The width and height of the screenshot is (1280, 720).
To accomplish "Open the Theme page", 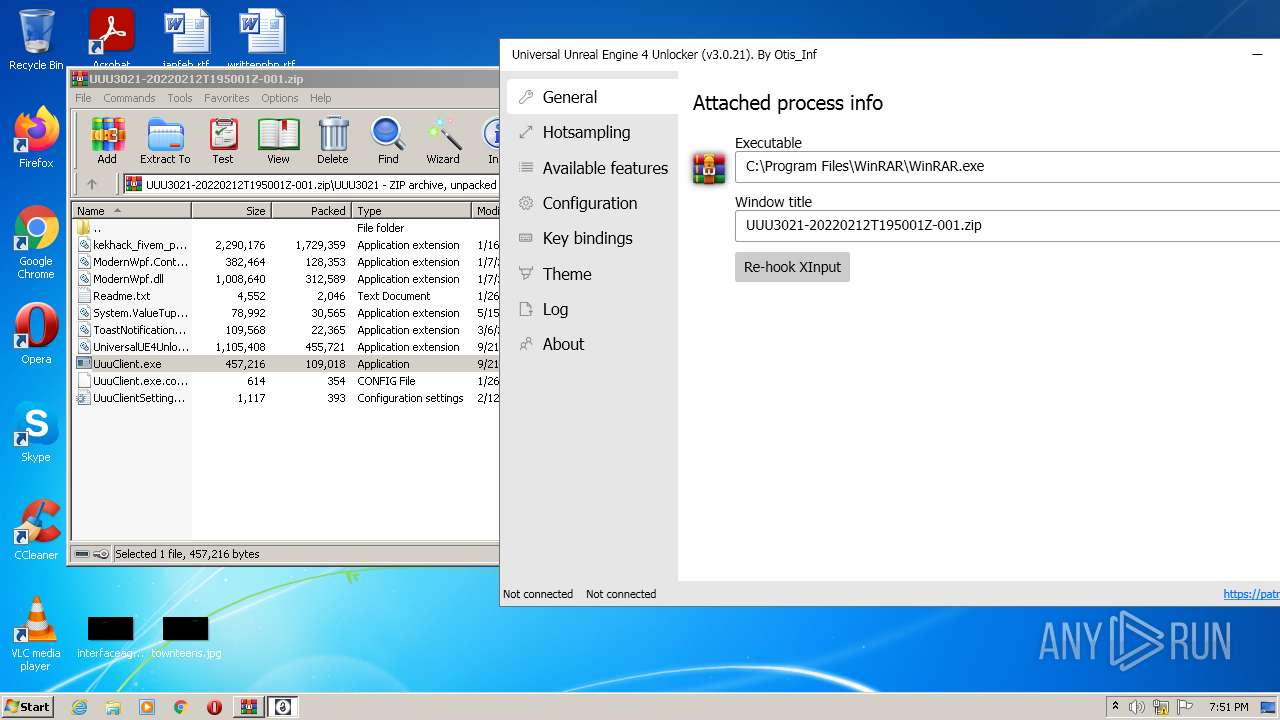I will click(x=592, y=274).
